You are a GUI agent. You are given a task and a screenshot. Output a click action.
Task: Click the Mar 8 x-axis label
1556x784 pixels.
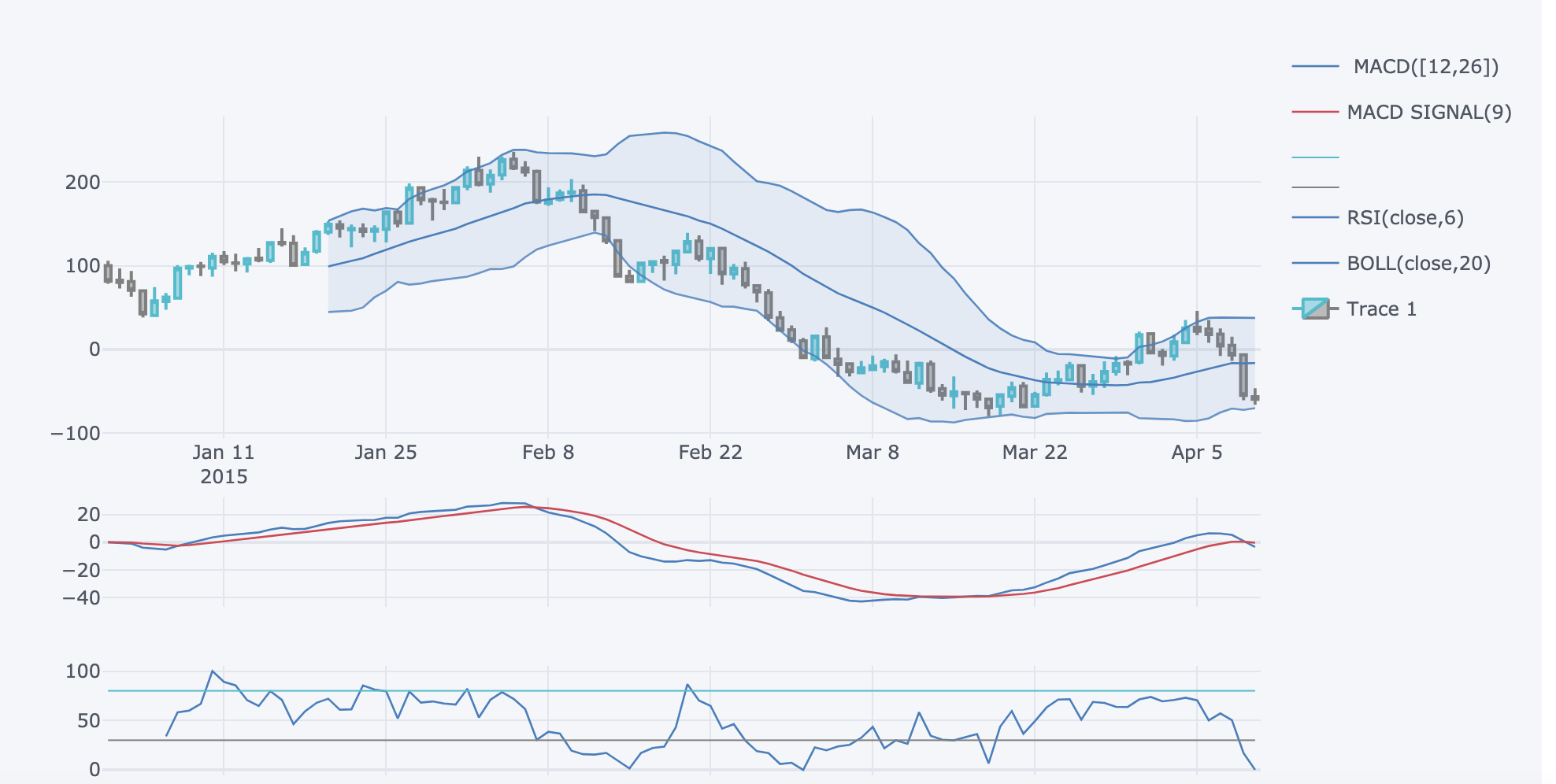872,453
